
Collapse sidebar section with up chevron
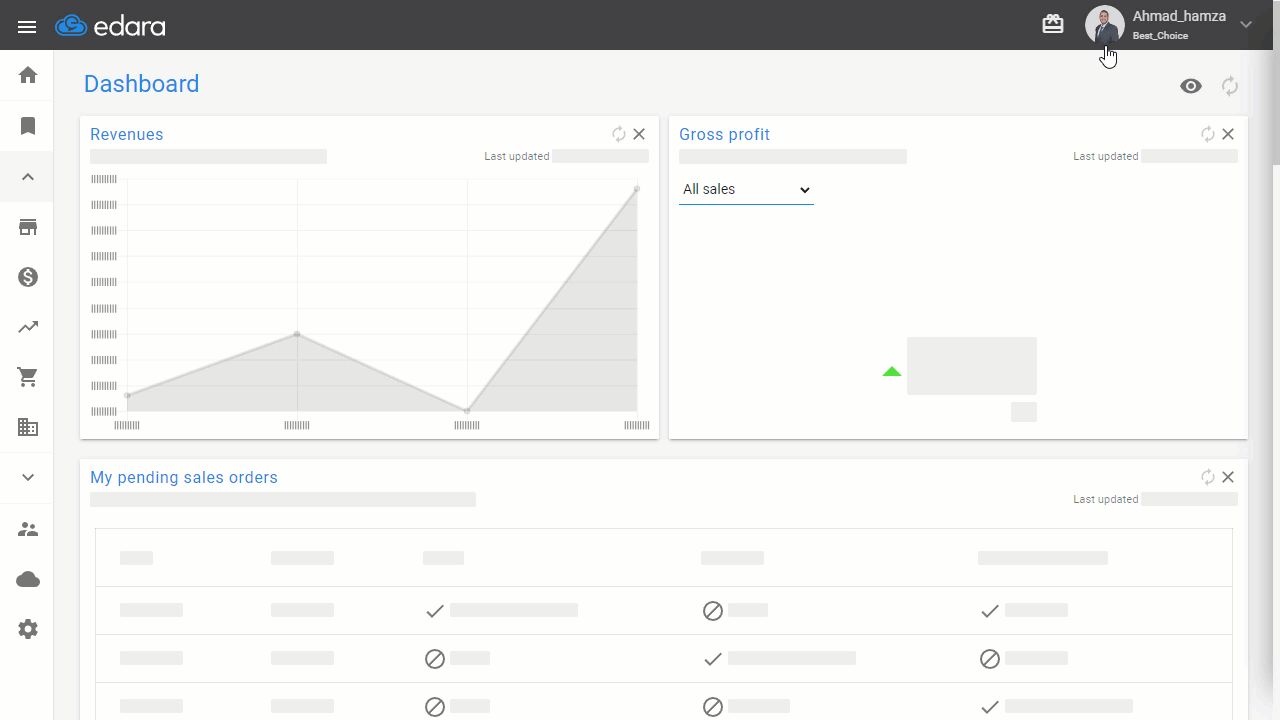28,177
